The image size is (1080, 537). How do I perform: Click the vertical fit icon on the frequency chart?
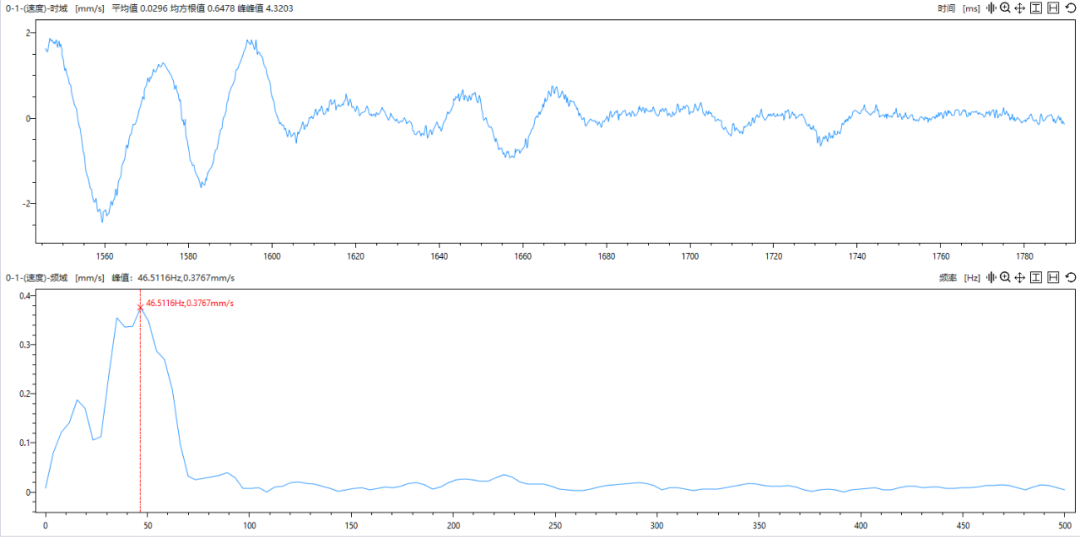1037,277
